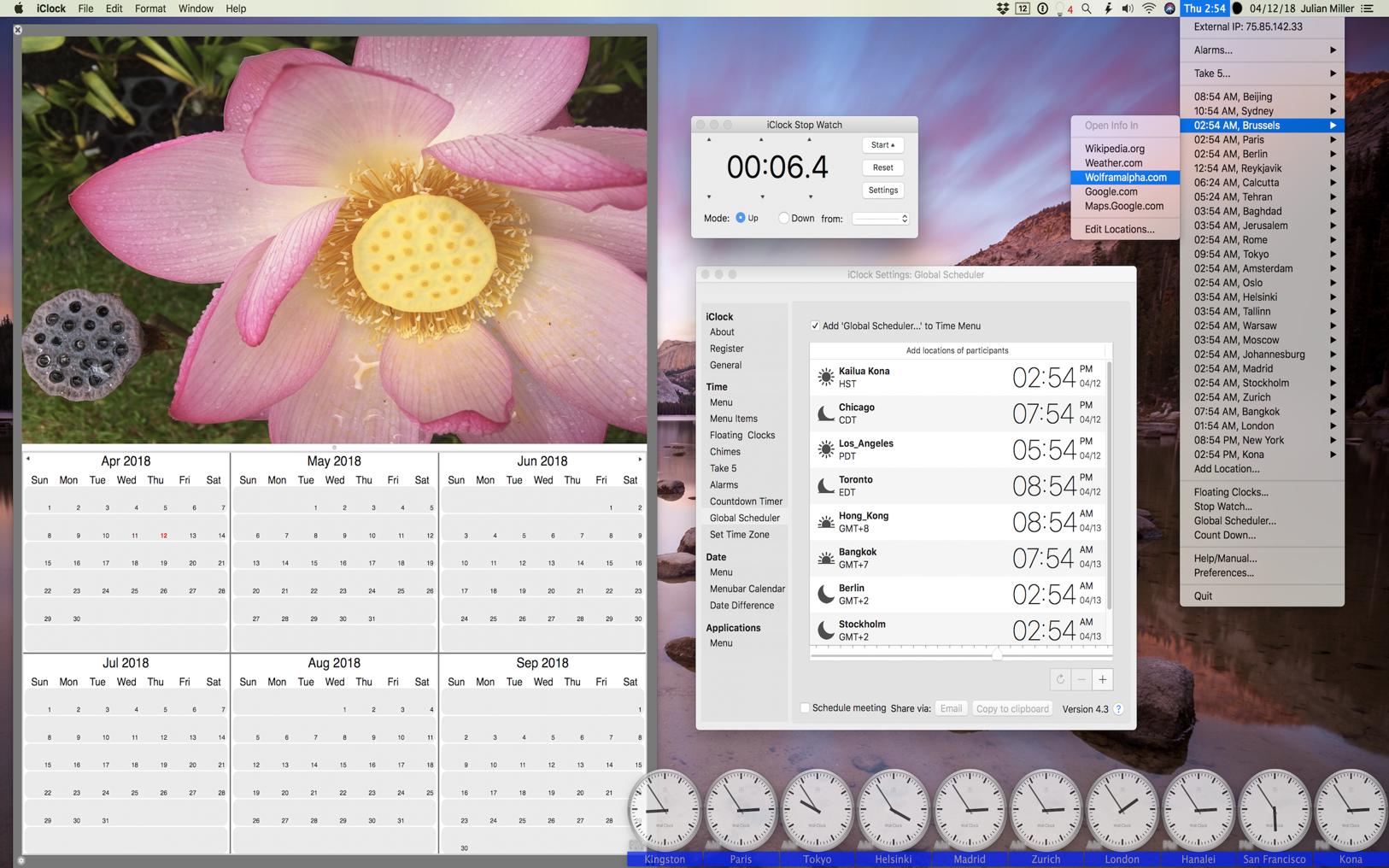Click the light bulb icon with red 4
Viewport: 1389px width, 868px height.
click(1064, 9)
